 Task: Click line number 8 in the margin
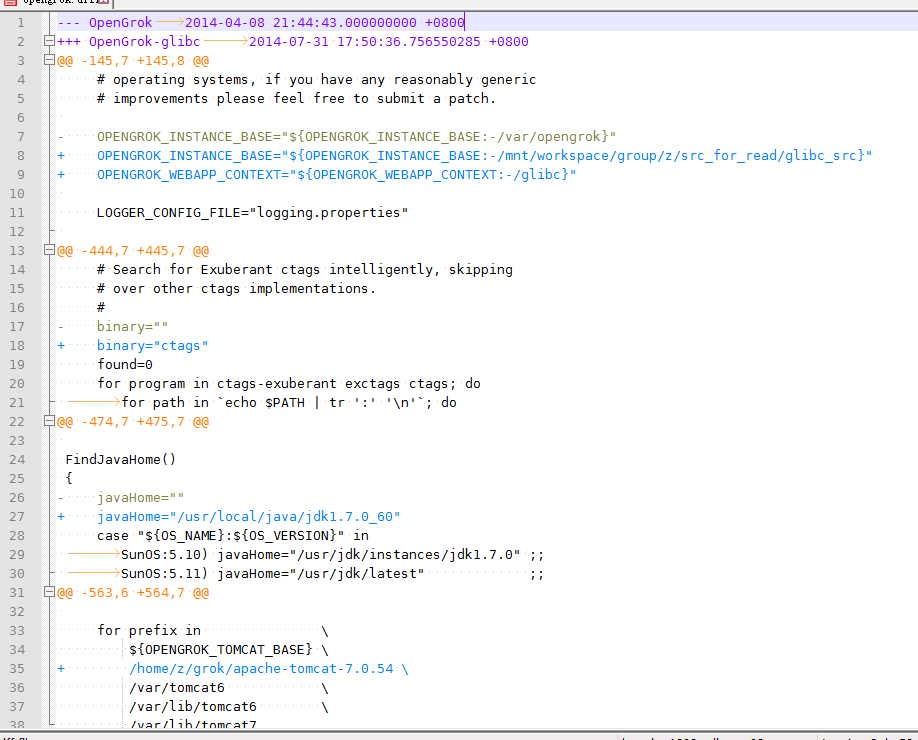[20, 155]
